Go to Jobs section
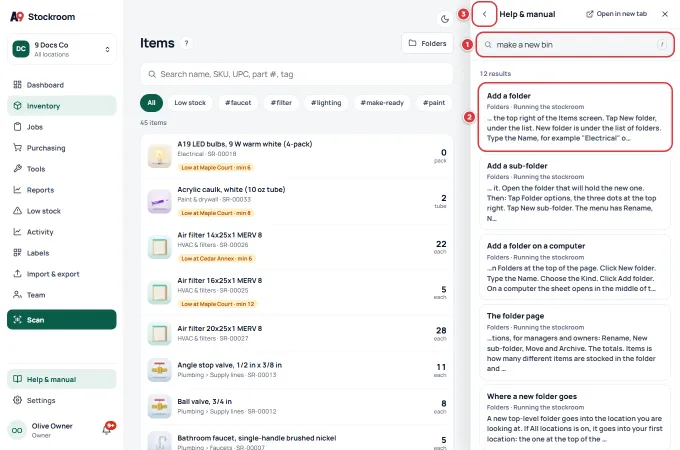Viewport: 680px width, 450px height. 62,127
